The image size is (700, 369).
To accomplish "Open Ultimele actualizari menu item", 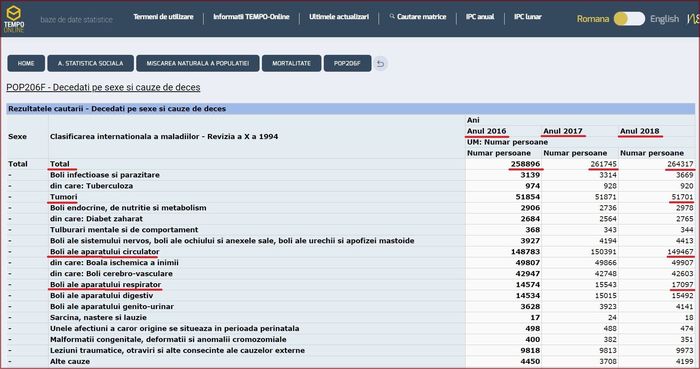I will 339,17.
